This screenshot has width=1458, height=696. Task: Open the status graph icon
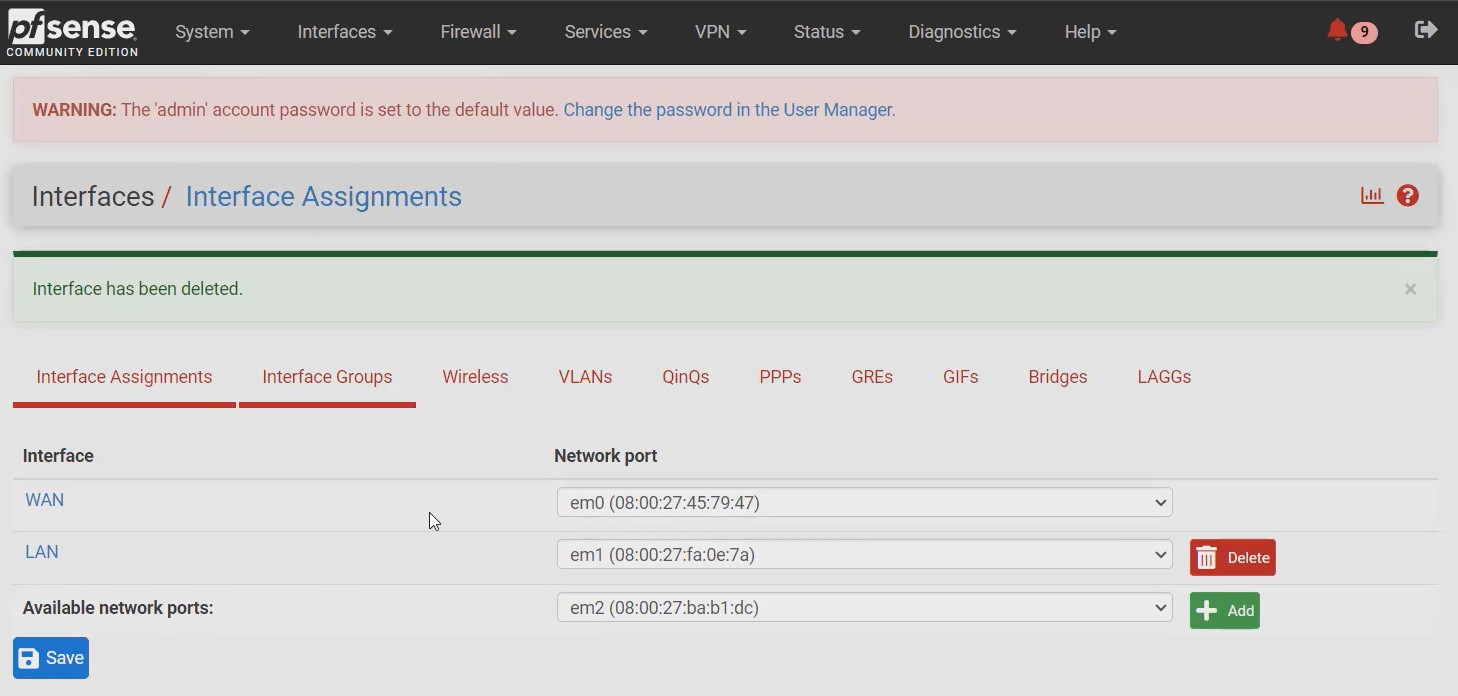click(x=1372, y=196)
